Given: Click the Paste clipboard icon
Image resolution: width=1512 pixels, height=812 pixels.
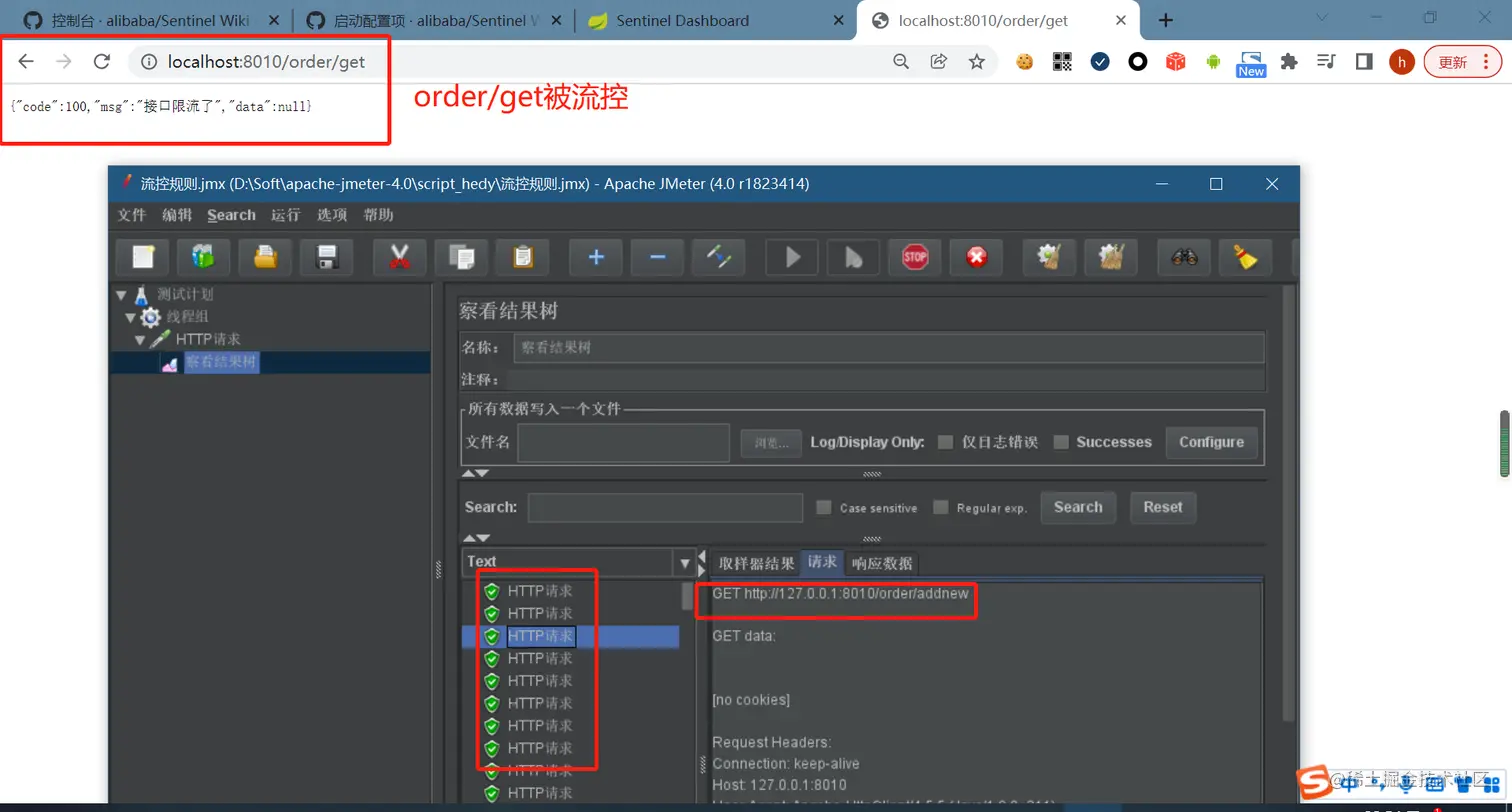Looking at the screenshot, I should tap(522, 257).
